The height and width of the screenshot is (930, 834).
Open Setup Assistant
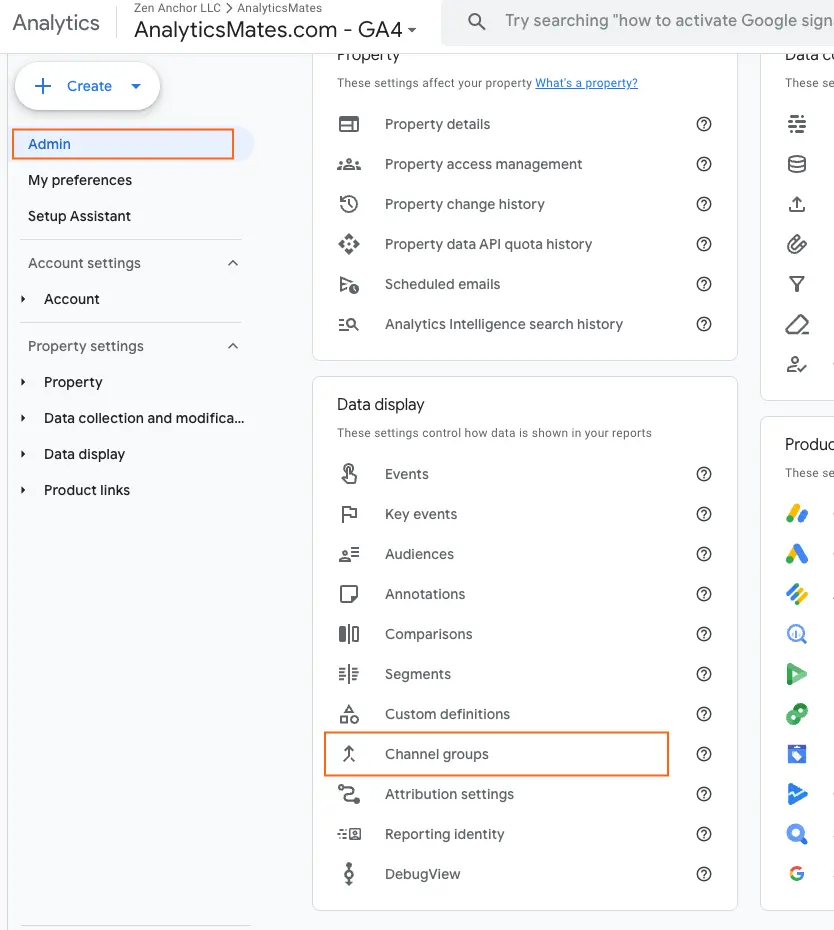pos(79,216)
